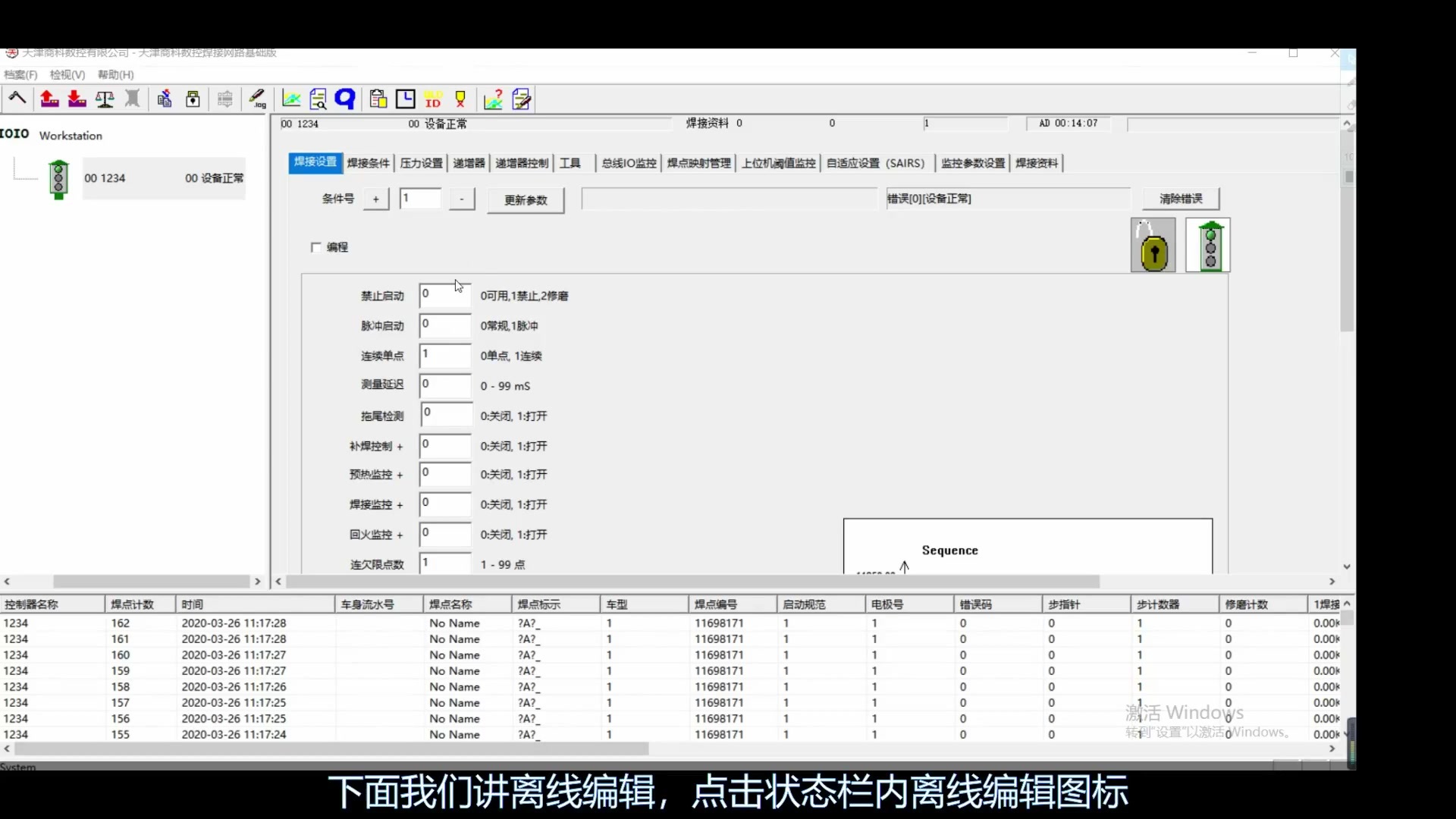This screenshot has height=819, width=1456.
Task: Click the 焊接监控 value field
Action: [445, 504]
